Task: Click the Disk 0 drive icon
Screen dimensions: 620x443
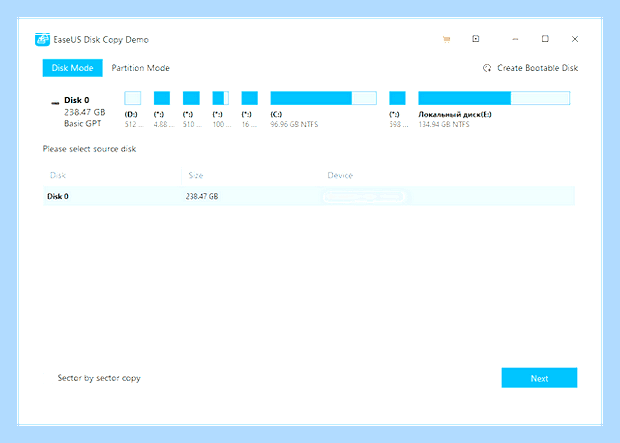Action: tap(55, 103)
